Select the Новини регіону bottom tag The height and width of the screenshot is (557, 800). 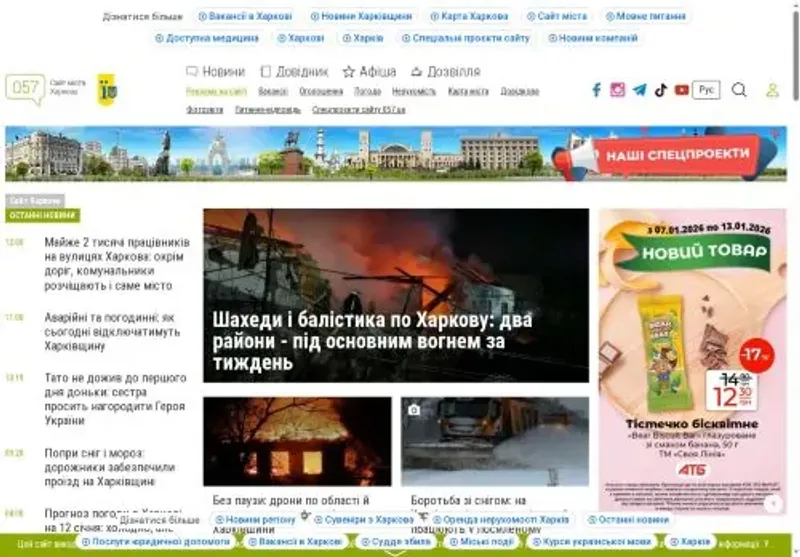256,520
